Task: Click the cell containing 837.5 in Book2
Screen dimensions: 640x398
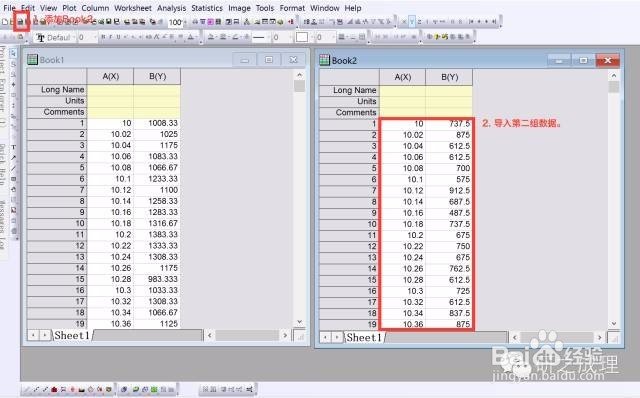Action: pyautogui.click(x=449, y=313)
